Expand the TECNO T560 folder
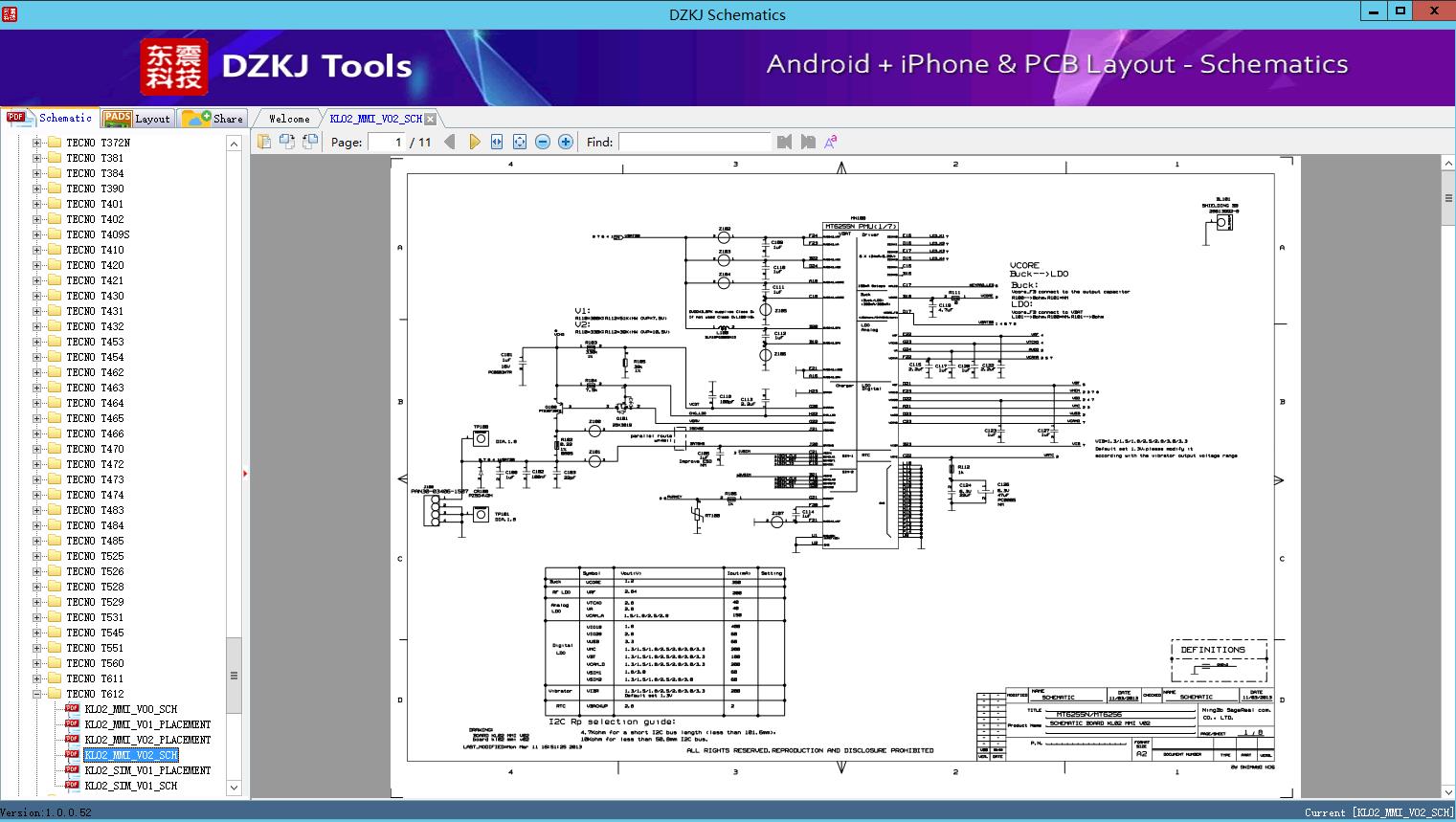Viewport: 1456px width, 822px height. 36,663
